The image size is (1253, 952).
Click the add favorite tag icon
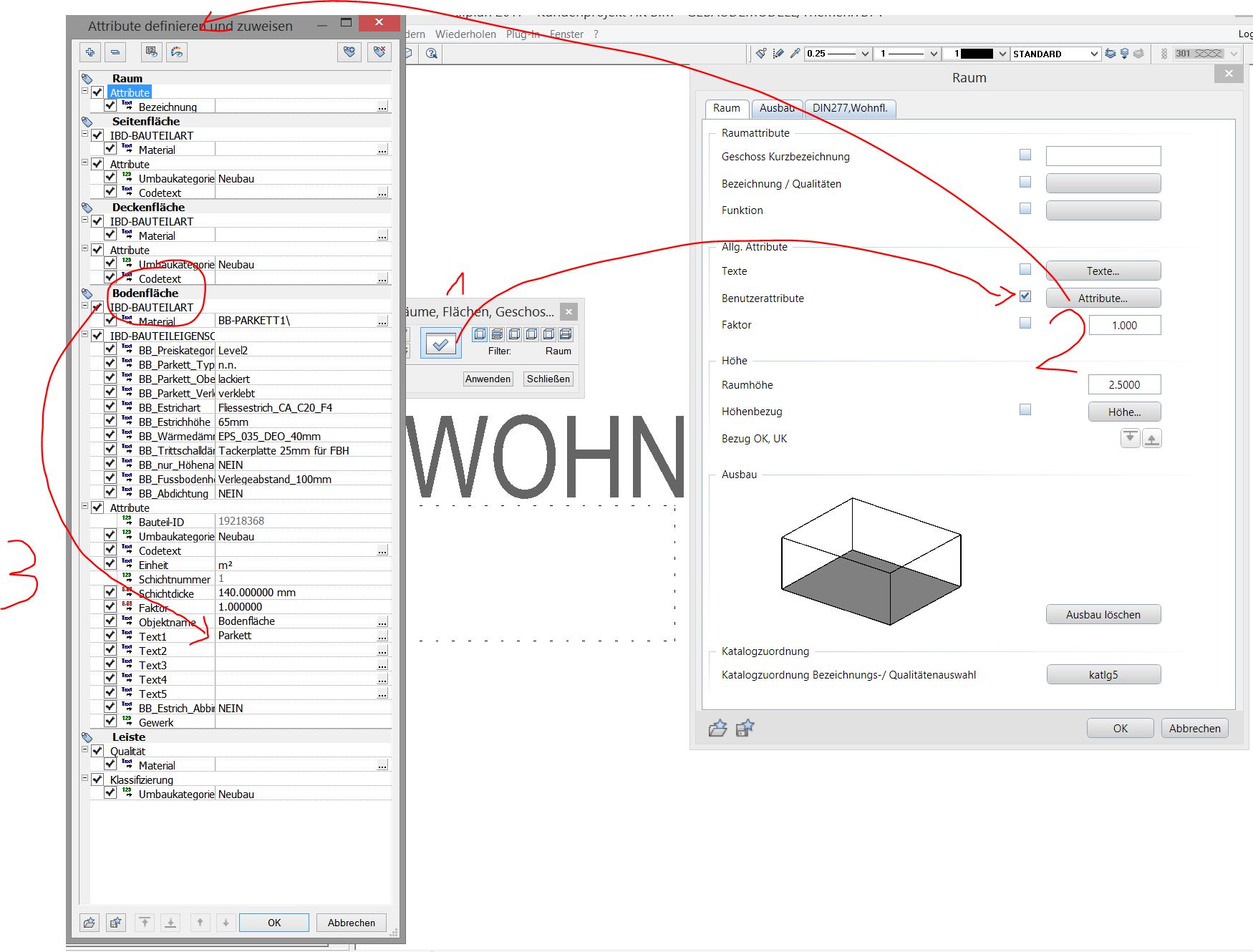[x=349, y=52]
